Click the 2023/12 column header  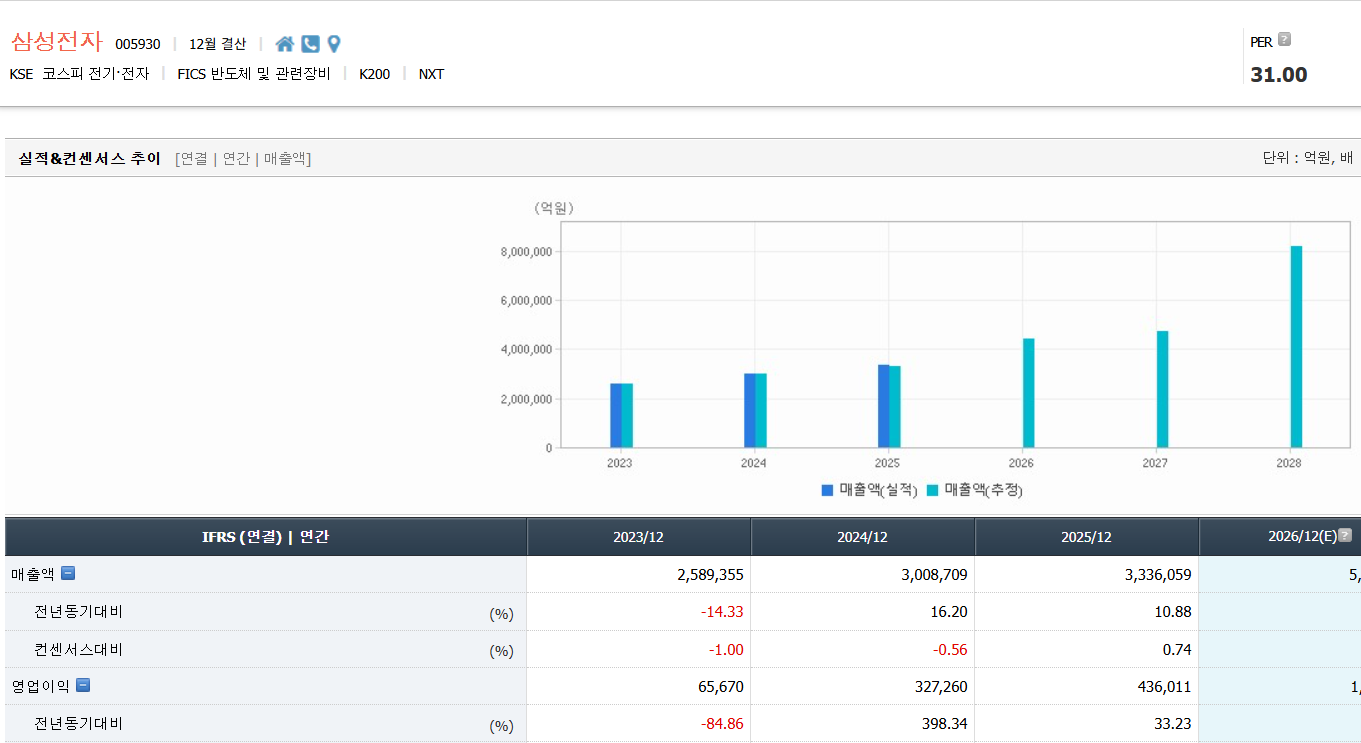tap(639, 537)
